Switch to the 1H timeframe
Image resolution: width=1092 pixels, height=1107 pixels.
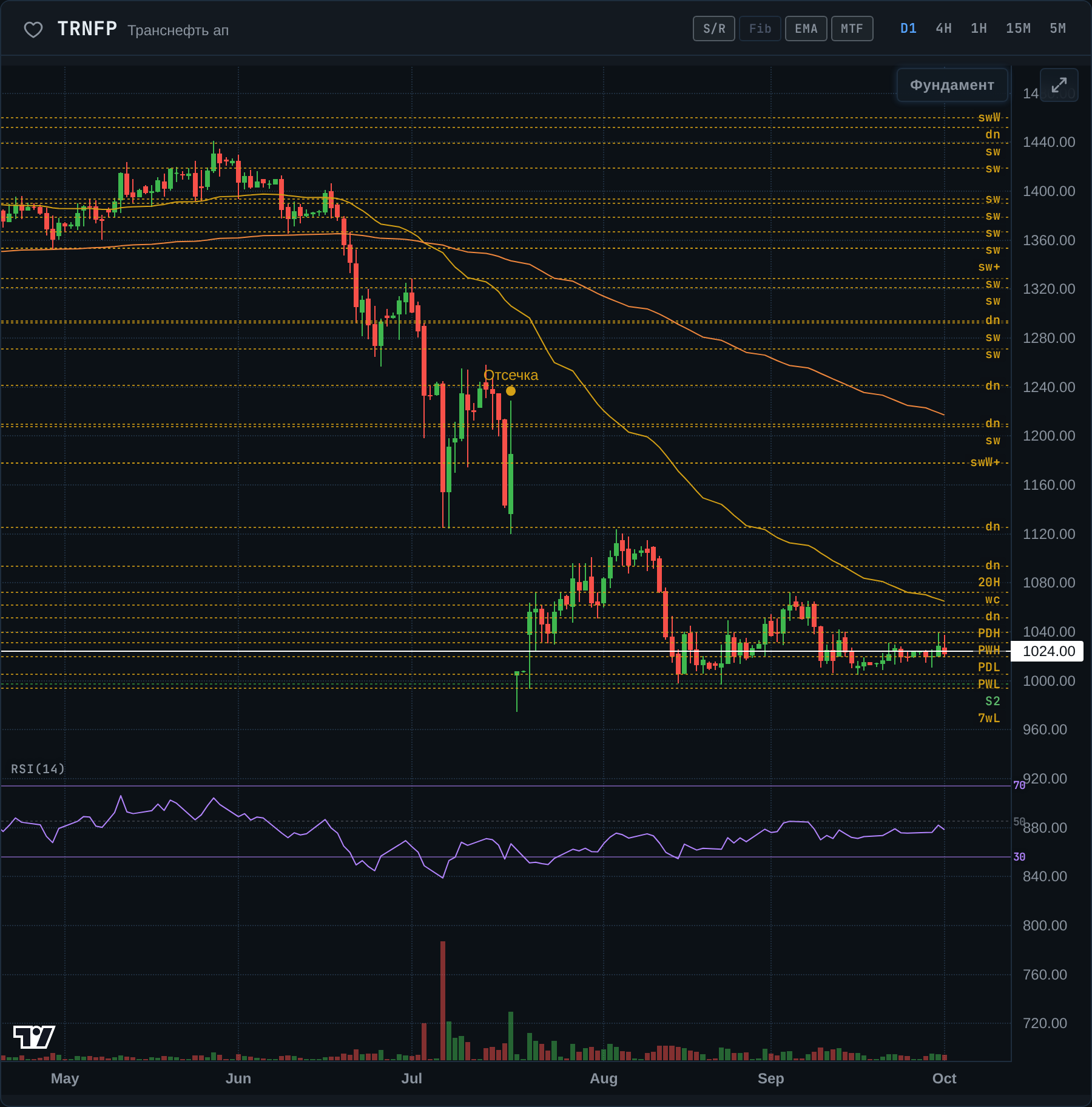click(979, 29)
